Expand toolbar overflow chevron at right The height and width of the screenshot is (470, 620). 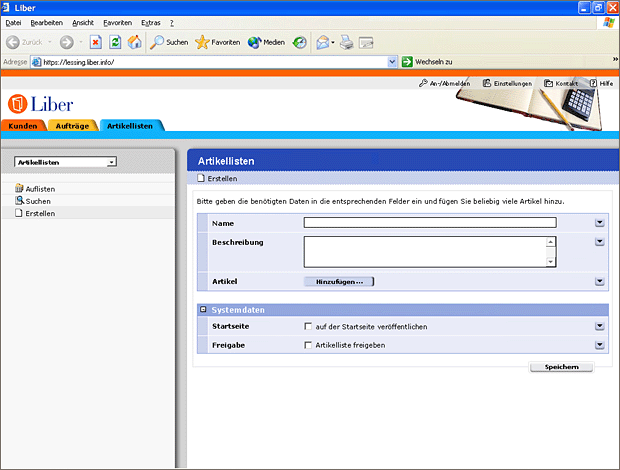[615, 59]
